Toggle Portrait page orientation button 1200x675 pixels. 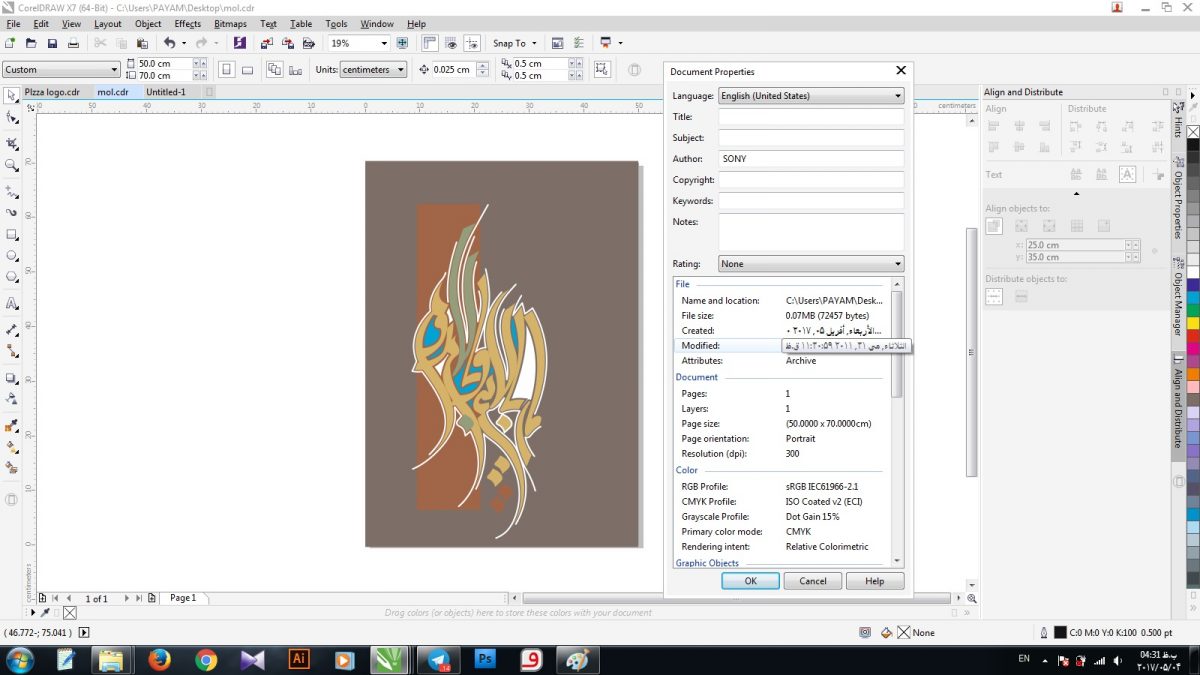226,70
